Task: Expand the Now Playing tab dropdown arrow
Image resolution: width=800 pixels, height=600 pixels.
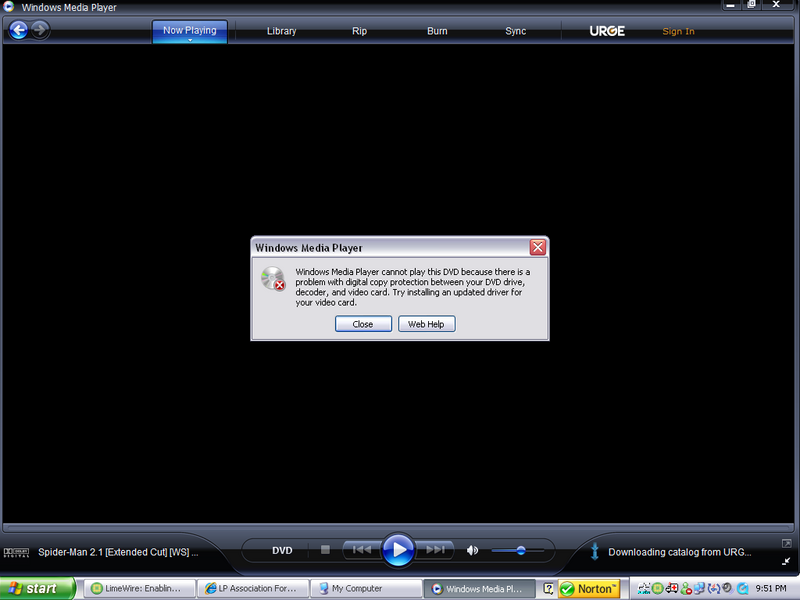Action: coord(190,40)
